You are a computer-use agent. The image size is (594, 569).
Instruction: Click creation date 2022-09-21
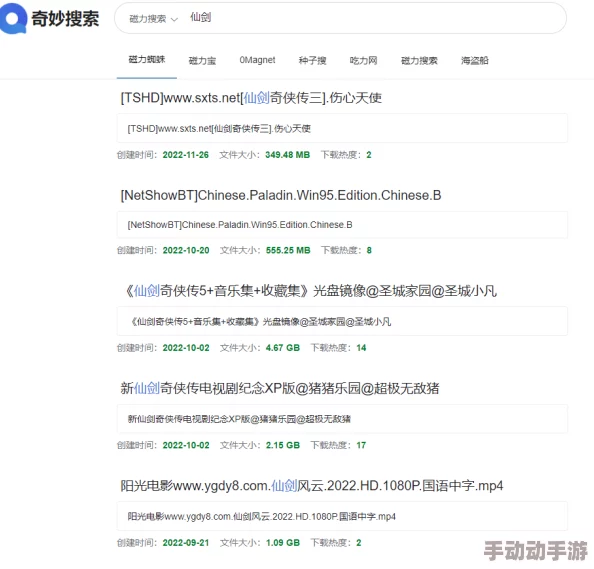pos(186,543)
